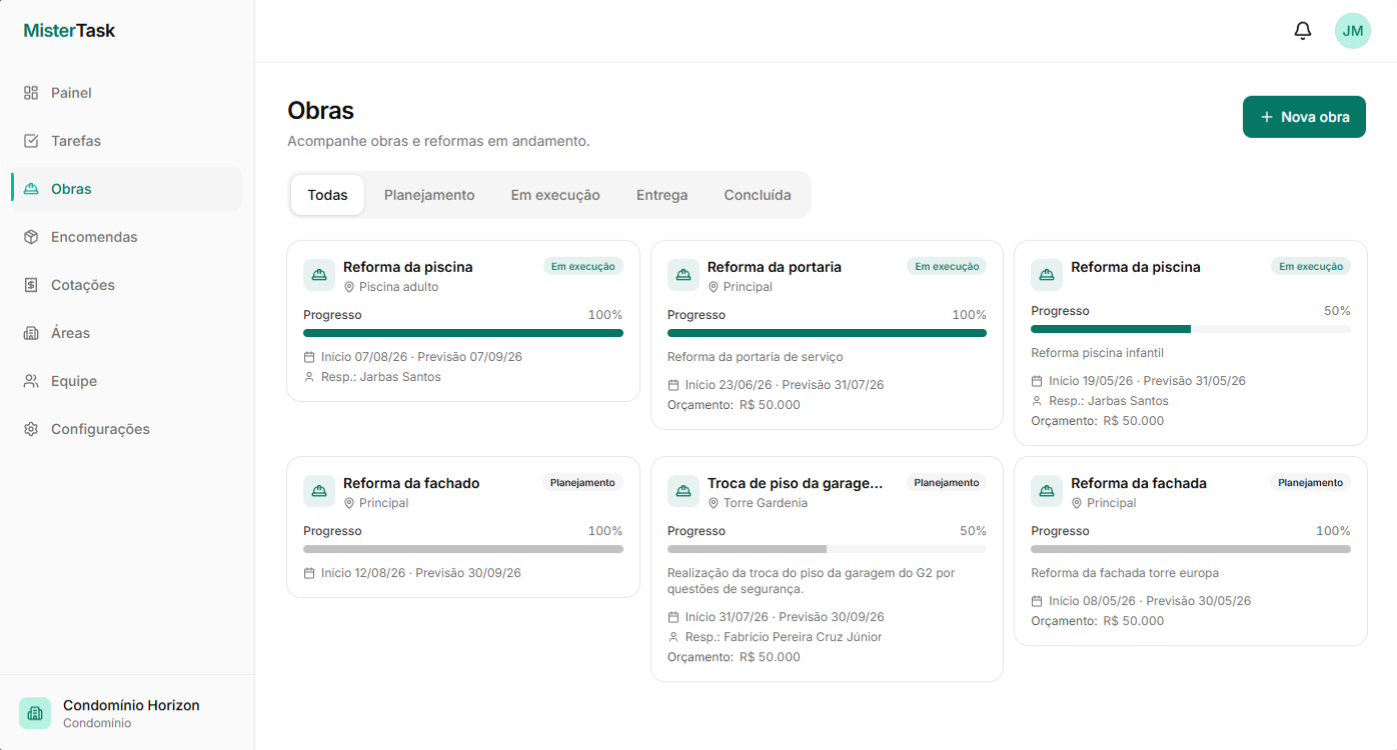This screenshot has height=750, width=1397.
Task: Open Cotações in the sidebar
Action: pos(126,285)
